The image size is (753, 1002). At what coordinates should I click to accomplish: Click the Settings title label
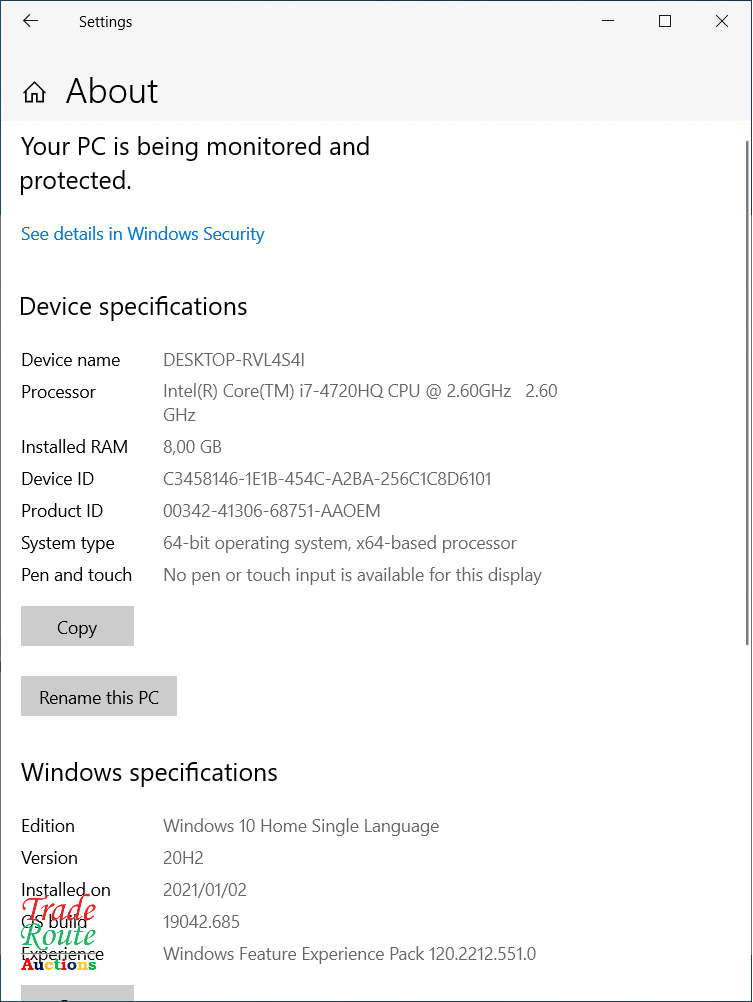coord(105,21)
